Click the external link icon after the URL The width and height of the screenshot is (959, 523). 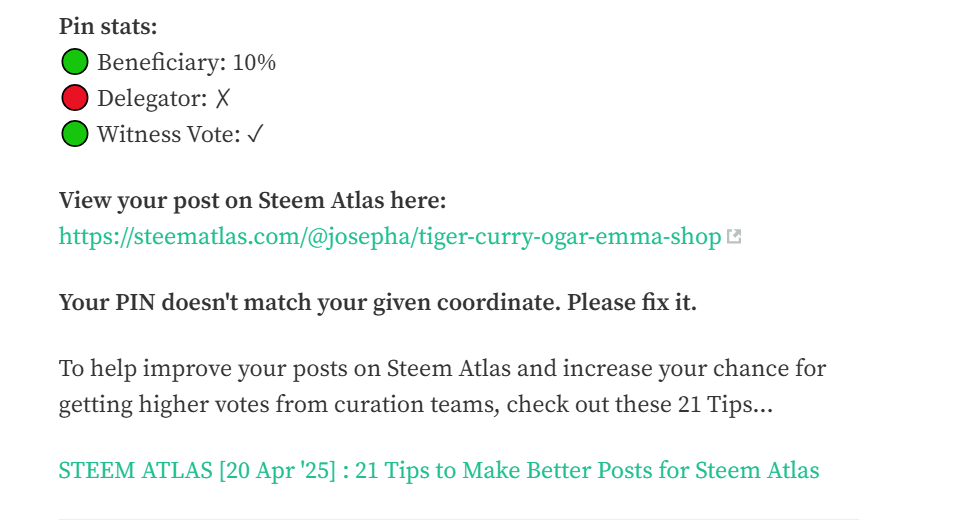coord(734,236)
